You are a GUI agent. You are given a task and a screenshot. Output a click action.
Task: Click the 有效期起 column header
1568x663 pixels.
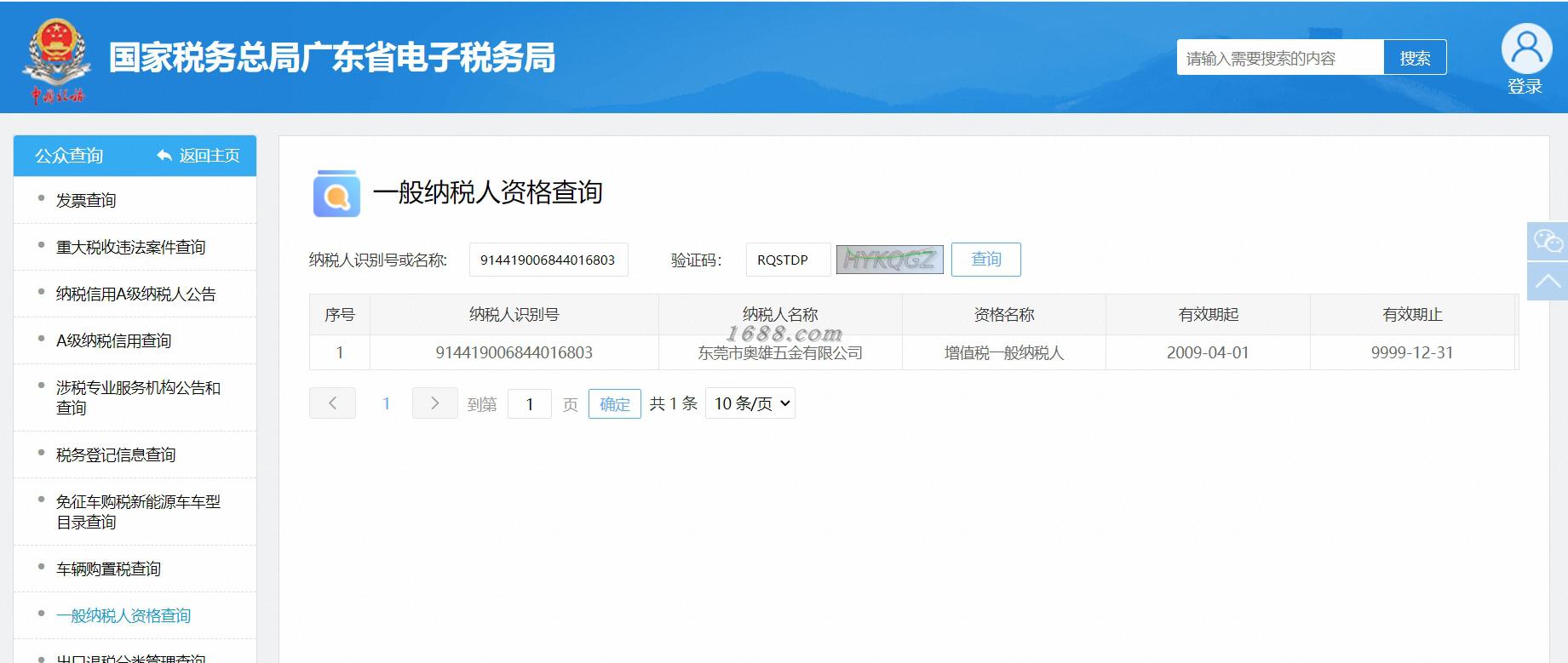pyautogui.click(x=1208, y=315)
